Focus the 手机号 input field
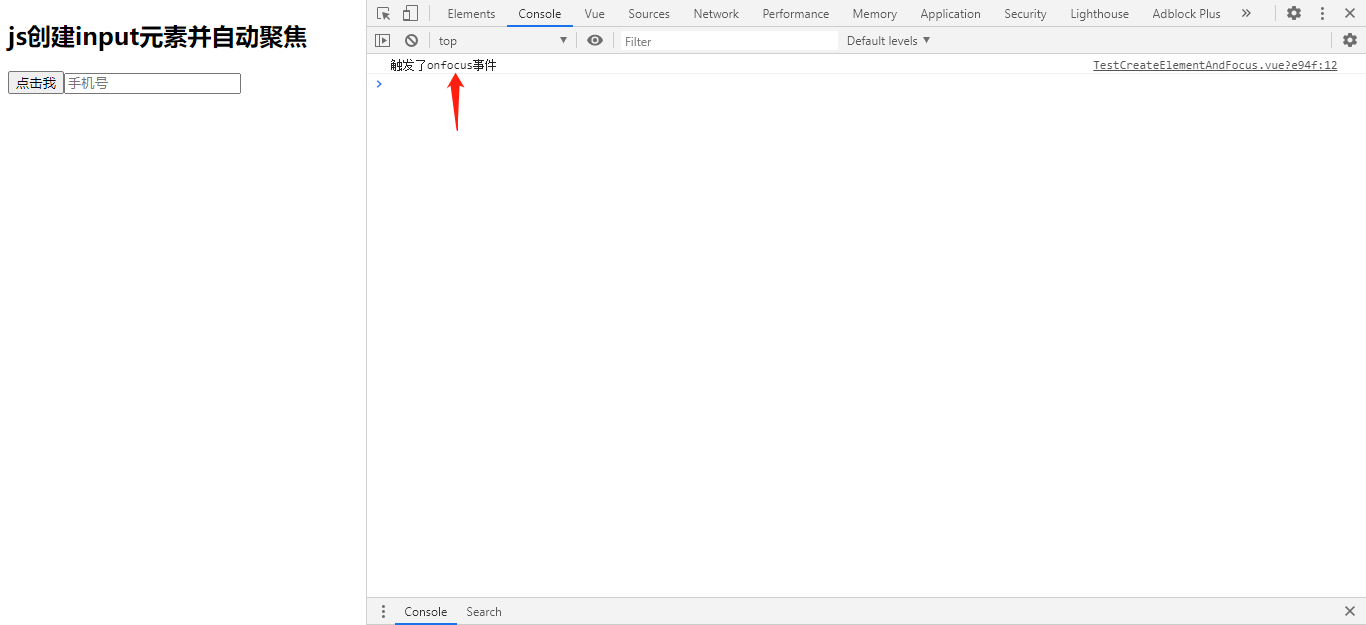1366x625 pixels. (153, 83)
